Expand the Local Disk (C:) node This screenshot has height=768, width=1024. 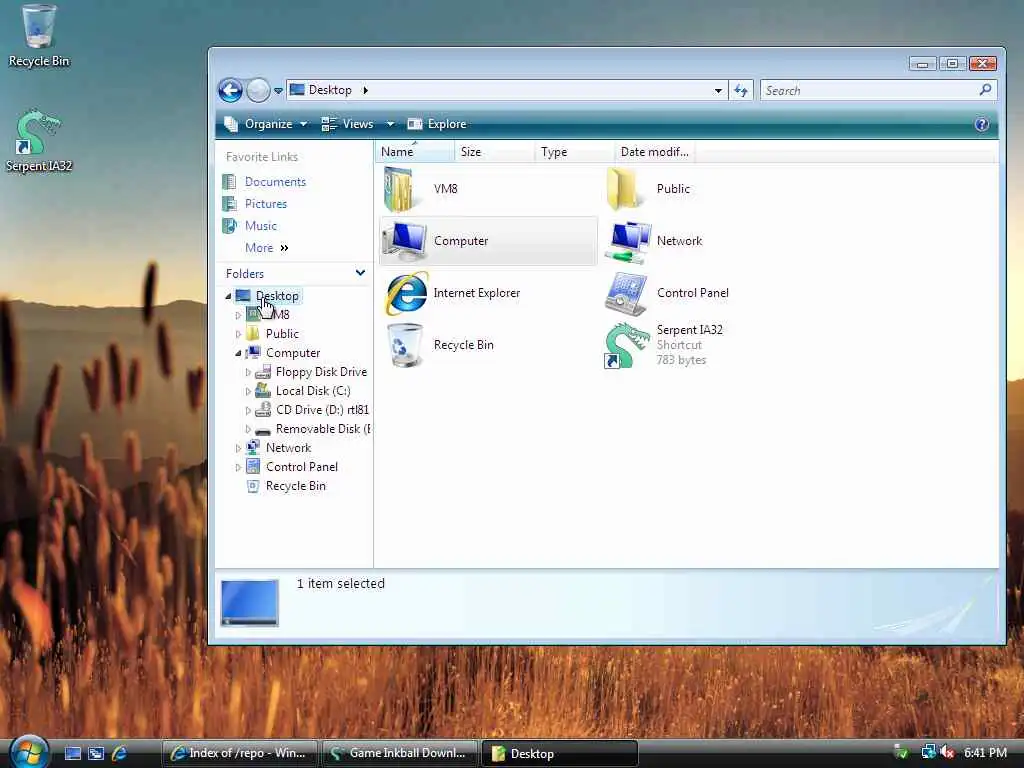pyautogui.click(x=248, y=391)
